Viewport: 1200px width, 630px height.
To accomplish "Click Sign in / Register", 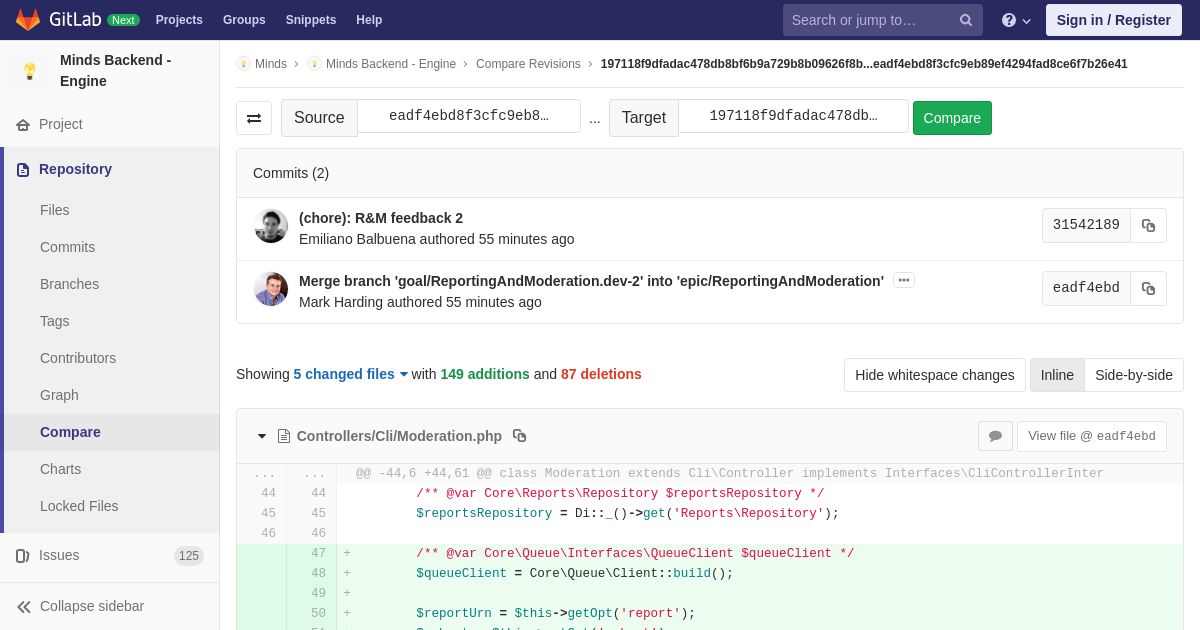I will 1114,20.
